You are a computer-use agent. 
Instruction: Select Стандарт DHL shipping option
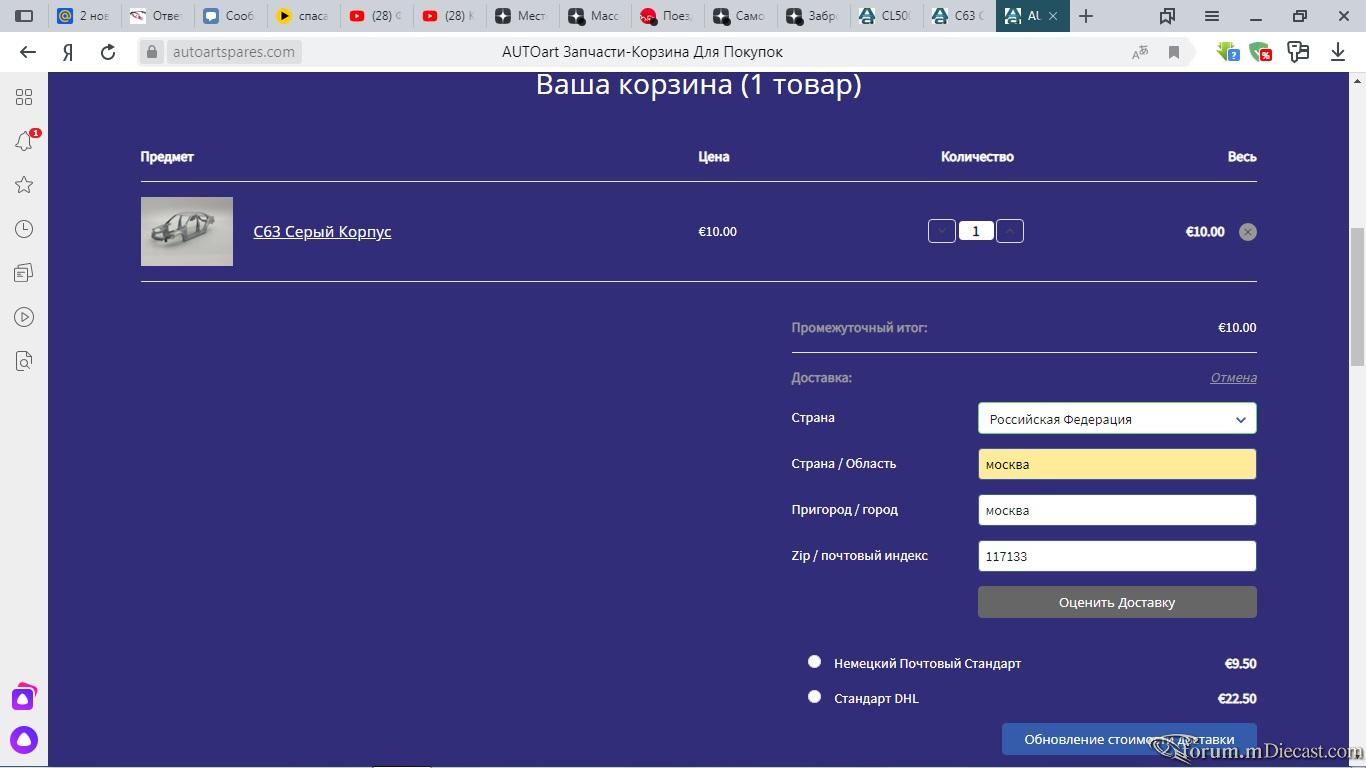814,697
